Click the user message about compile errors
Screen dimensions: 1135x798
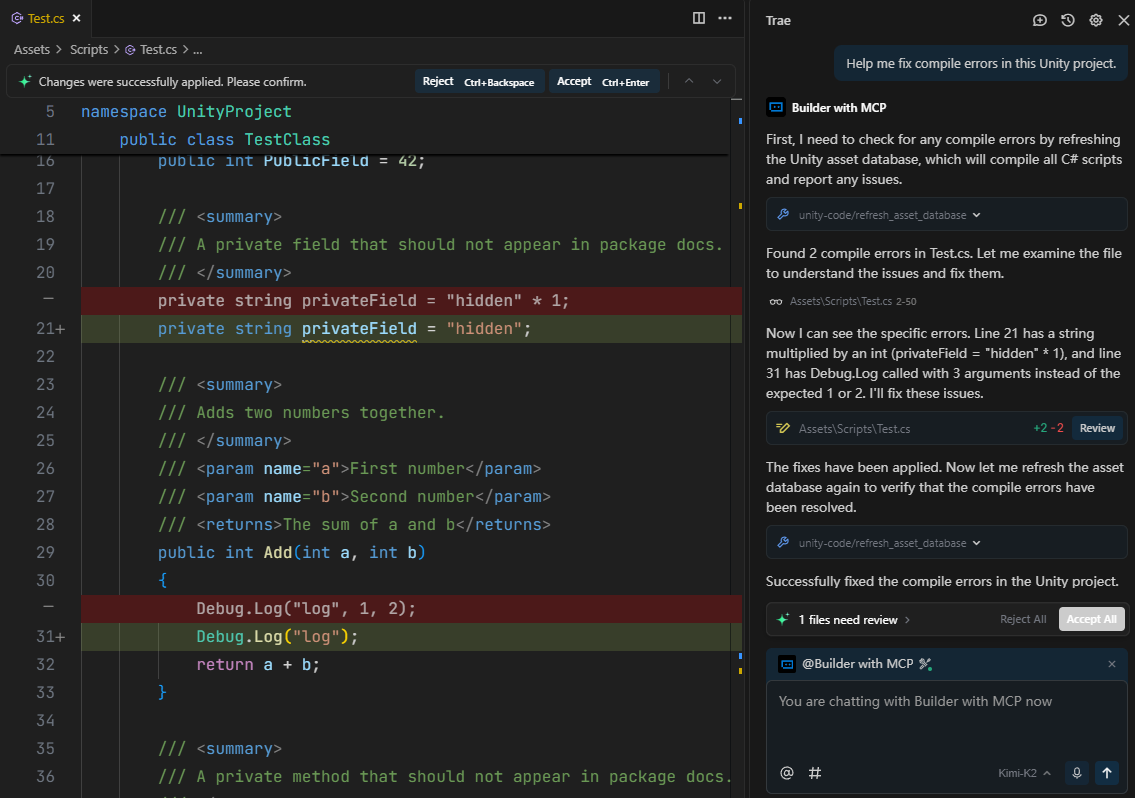(981, 64)
